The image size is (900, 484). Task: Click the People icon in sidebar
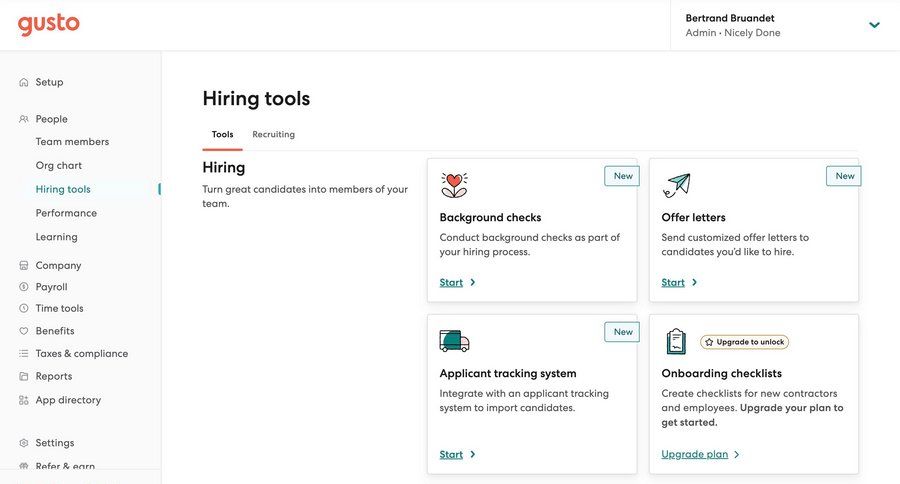click(x=24, y=119)
